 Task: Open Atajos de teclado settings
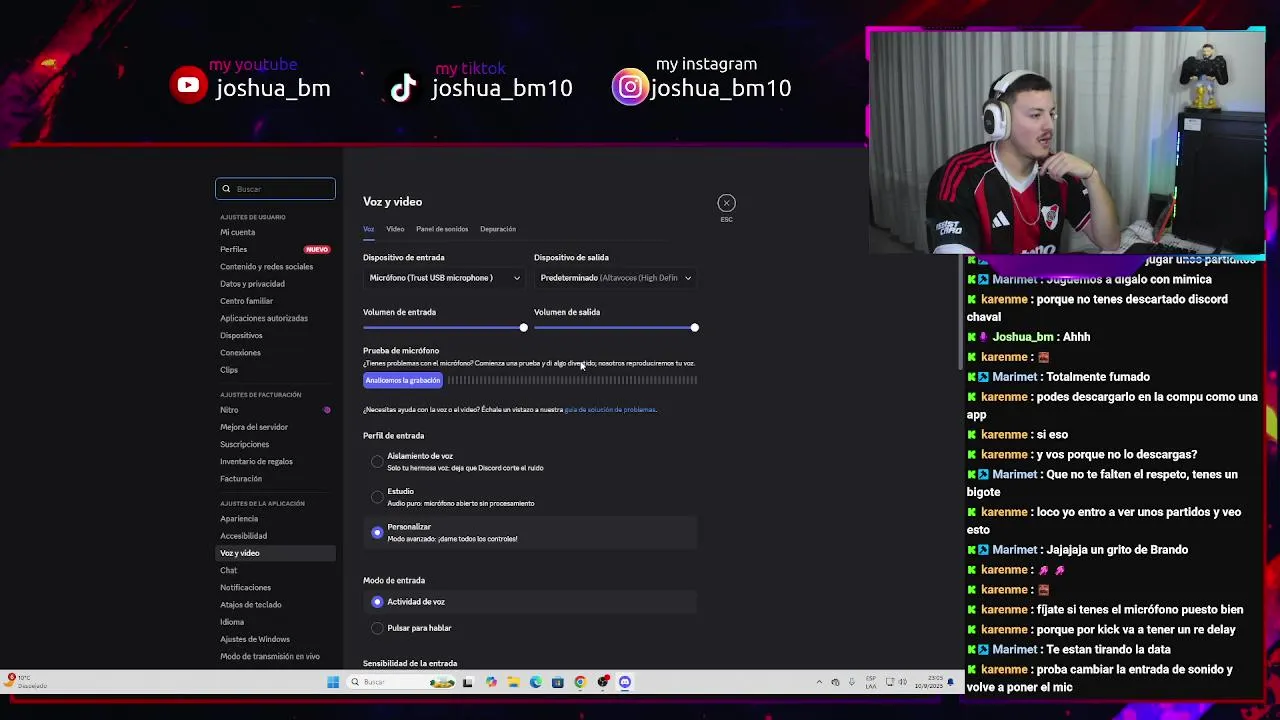click(250, 605)
